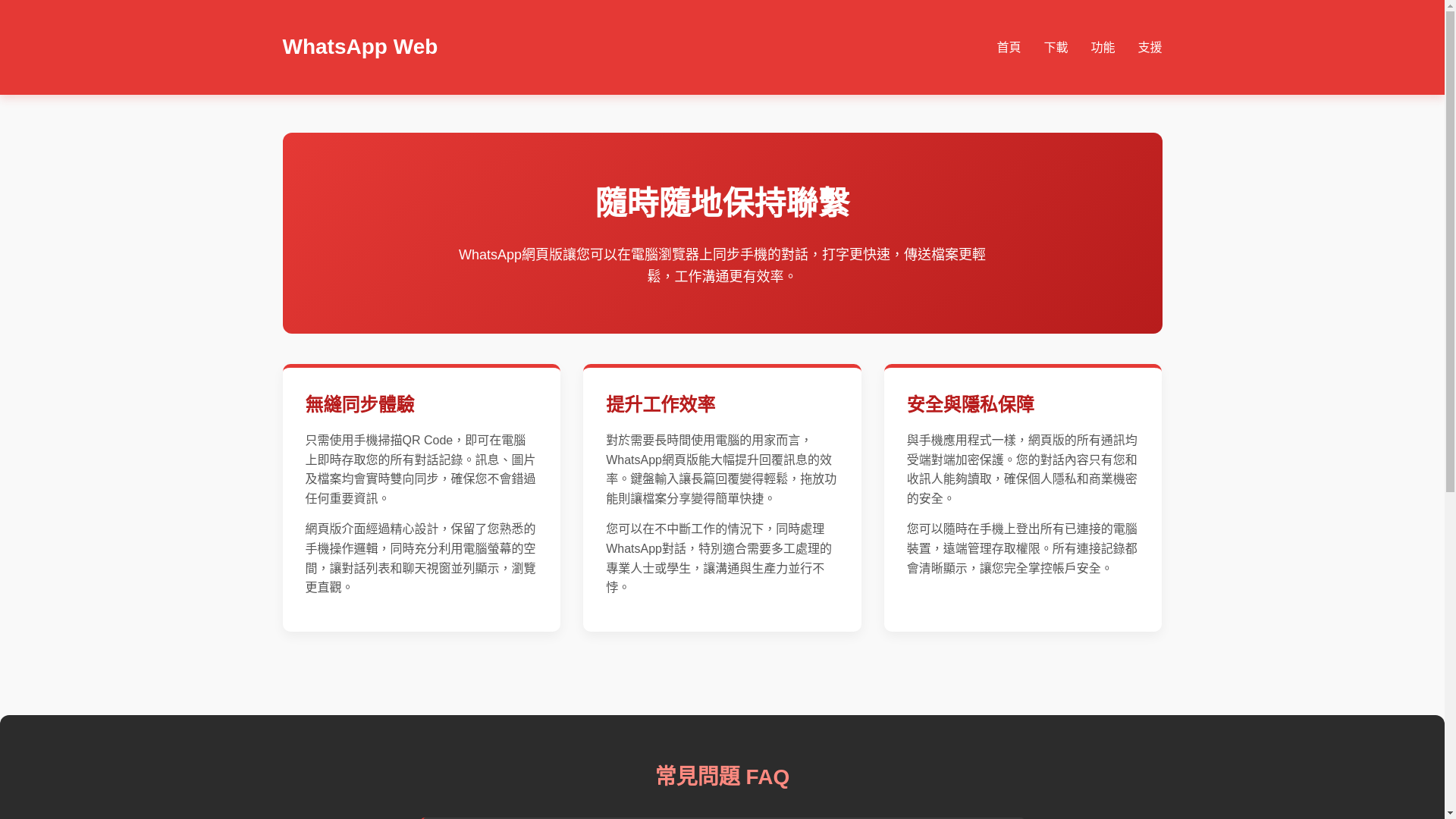This screenshot has width=1456, height=819.
Task: Click the paragraph starting 您可以隨時在手機上登出
Action: click(1022, 548)
